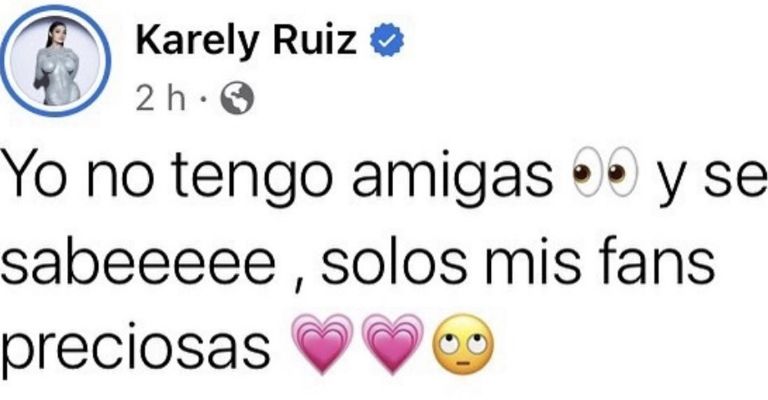768x400 pixels.
Task: Click the word "sabeeeeee" in the post
Action: 138,264
